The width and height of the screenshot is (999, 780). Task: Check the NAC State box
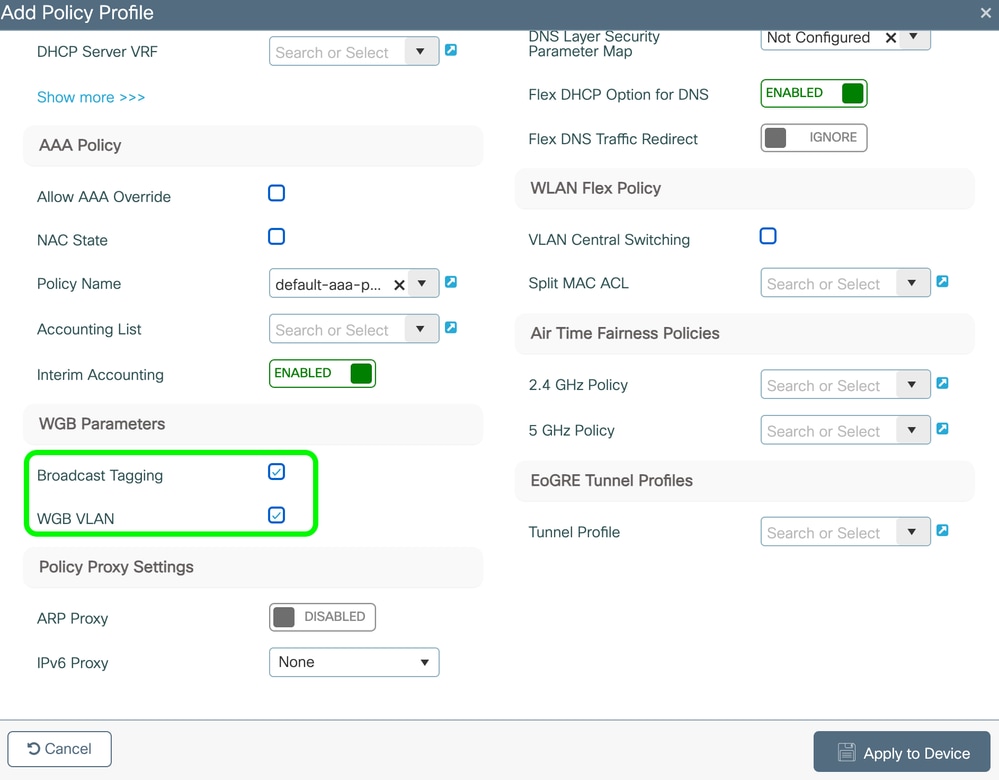pyautogui.click(x=277, y=236)
